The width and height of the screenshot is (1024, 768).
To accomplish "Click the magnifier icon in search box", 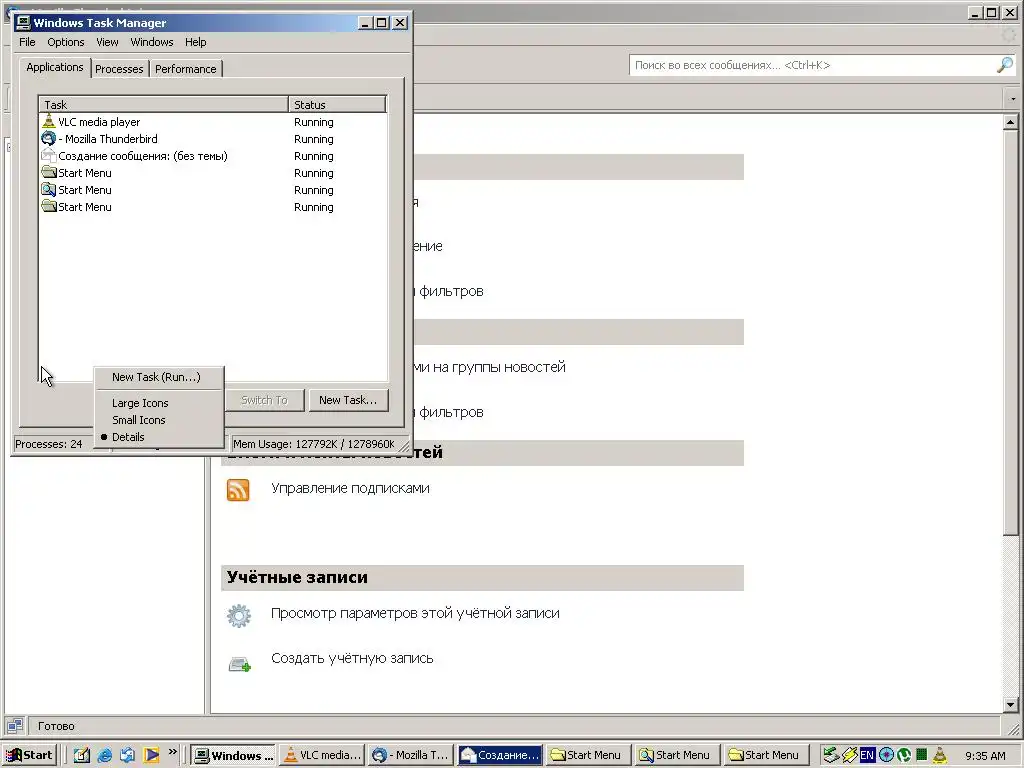I will [1005, 65].
